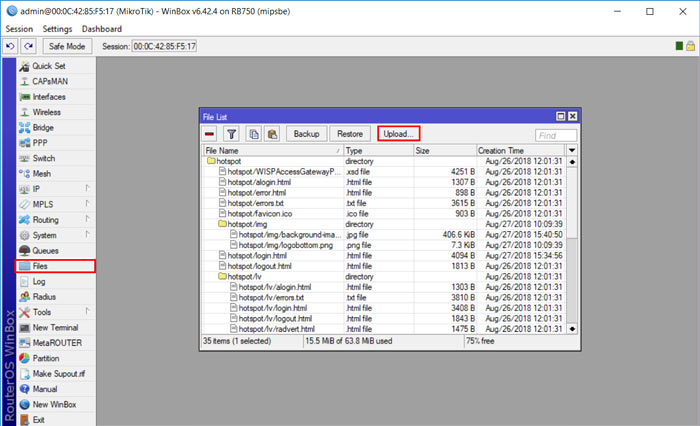Toggle the Safe Mode button
Viewport: 700px width, 426px height.
[x=68, y=46]
